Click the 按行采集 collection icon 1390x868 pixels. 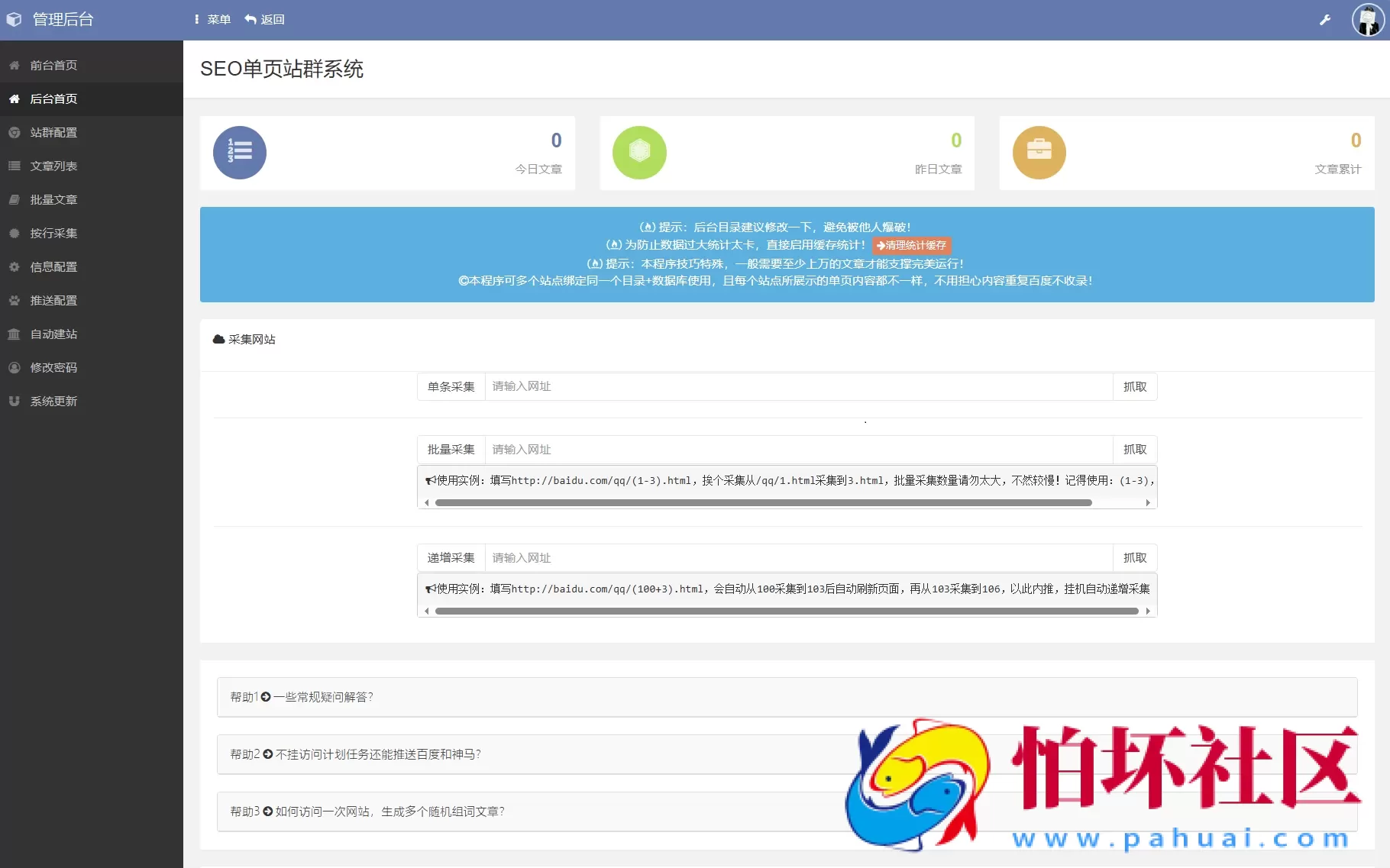pyautogui.click(x=14, y=233)
